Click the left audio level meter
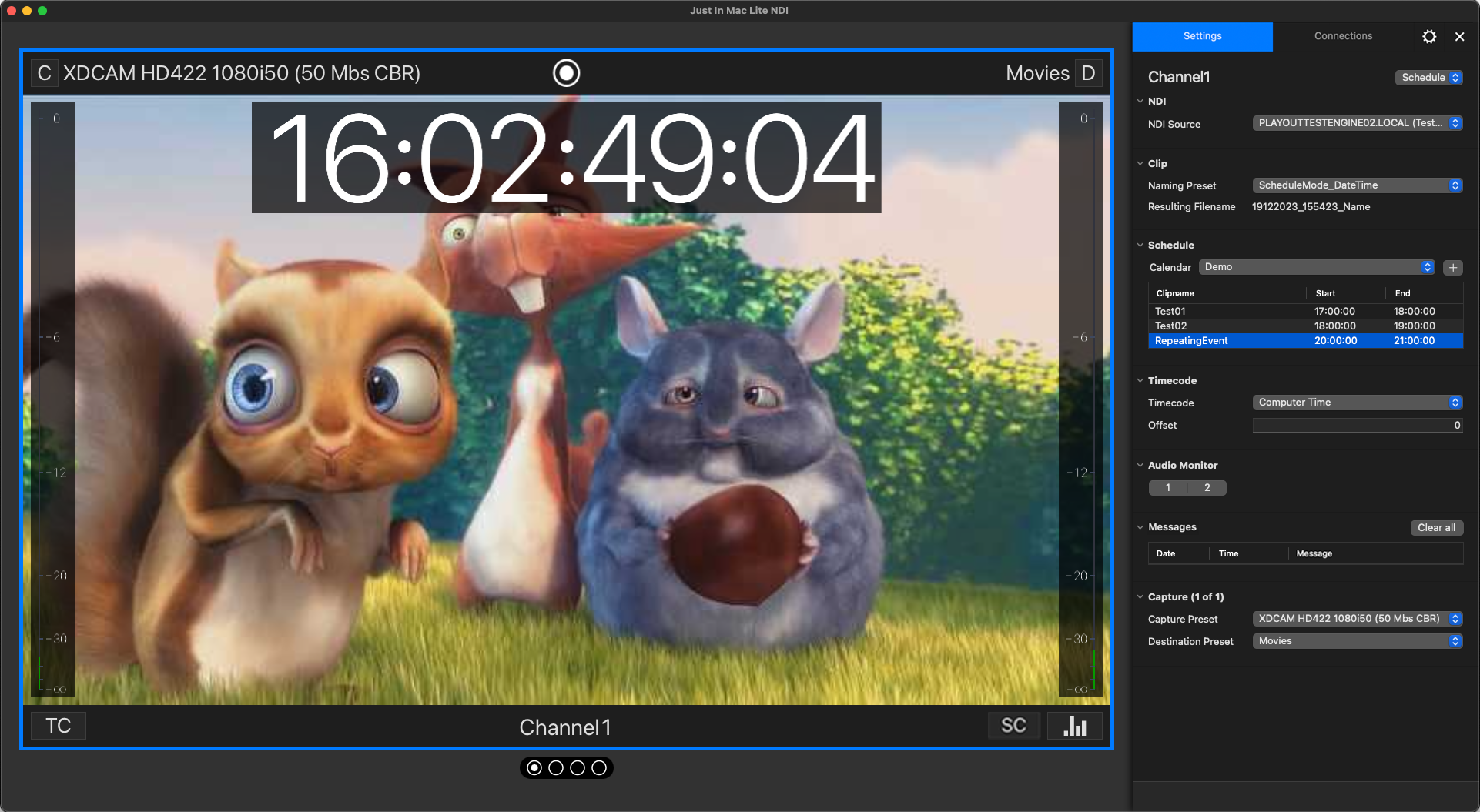1480x812 pixels. (52, 399)
